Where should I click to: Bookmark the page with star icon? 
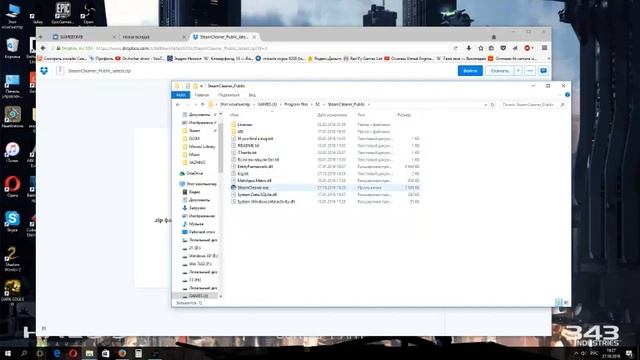(481, 48)
